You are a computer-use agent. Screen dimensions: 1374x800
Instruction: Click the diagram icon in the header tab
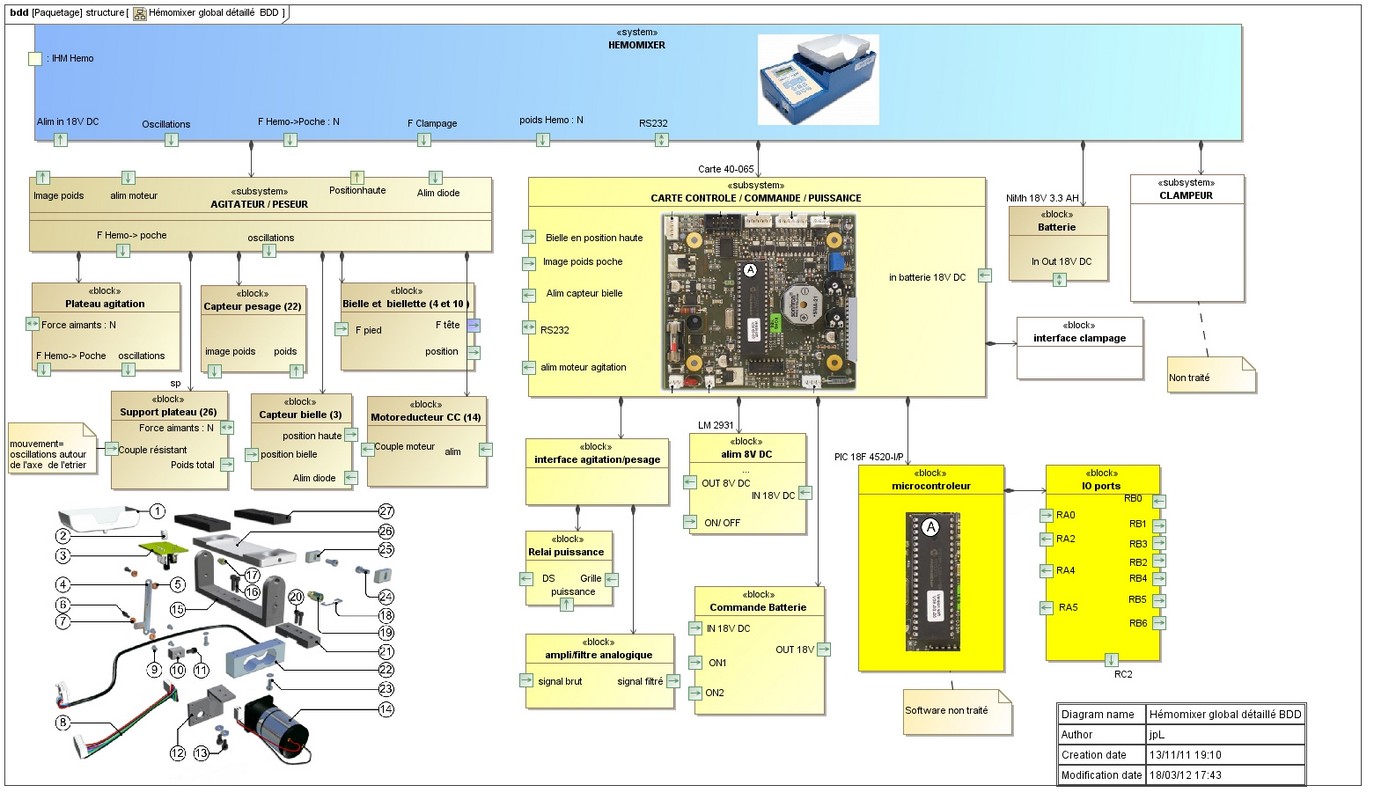tap(140, 13)
